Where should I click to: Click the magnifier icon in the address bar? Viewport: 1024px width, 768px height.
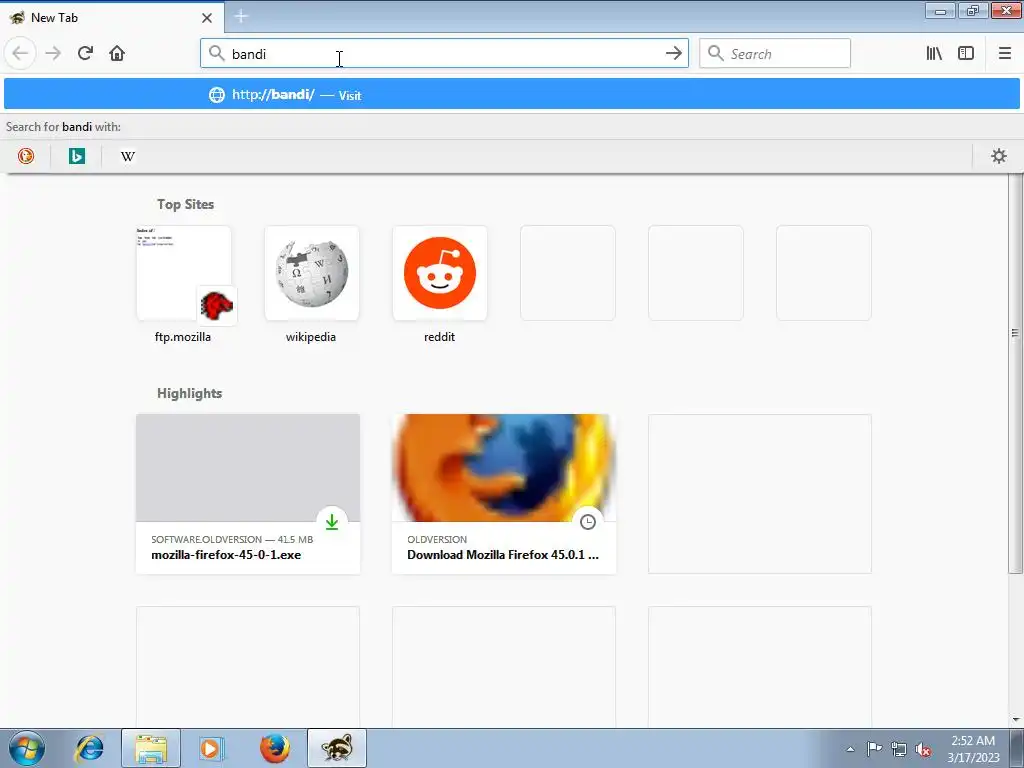217,54
